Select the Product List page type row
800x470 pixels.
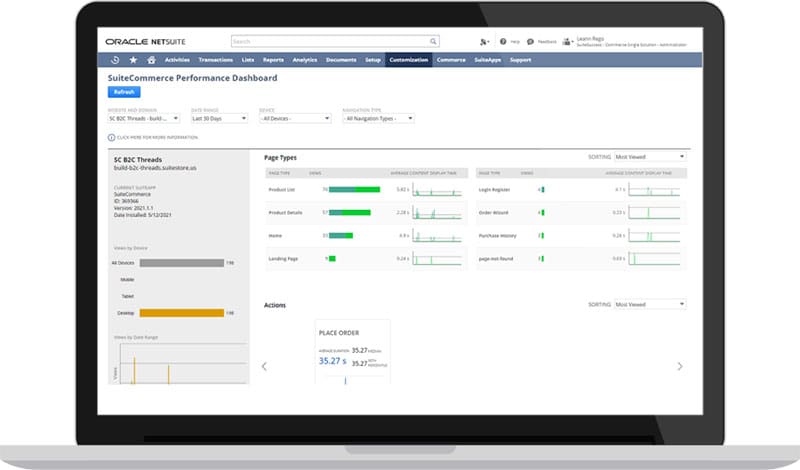[366, 190]
